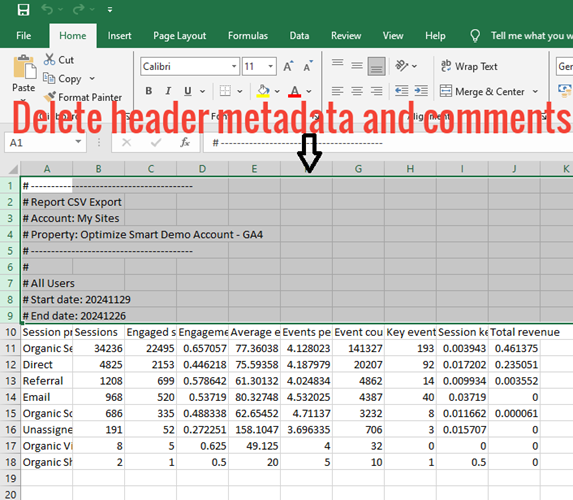The width and height of the screenshot is (573, 500).
Task: Open the View tab
Action: click(x=393, y=36)
